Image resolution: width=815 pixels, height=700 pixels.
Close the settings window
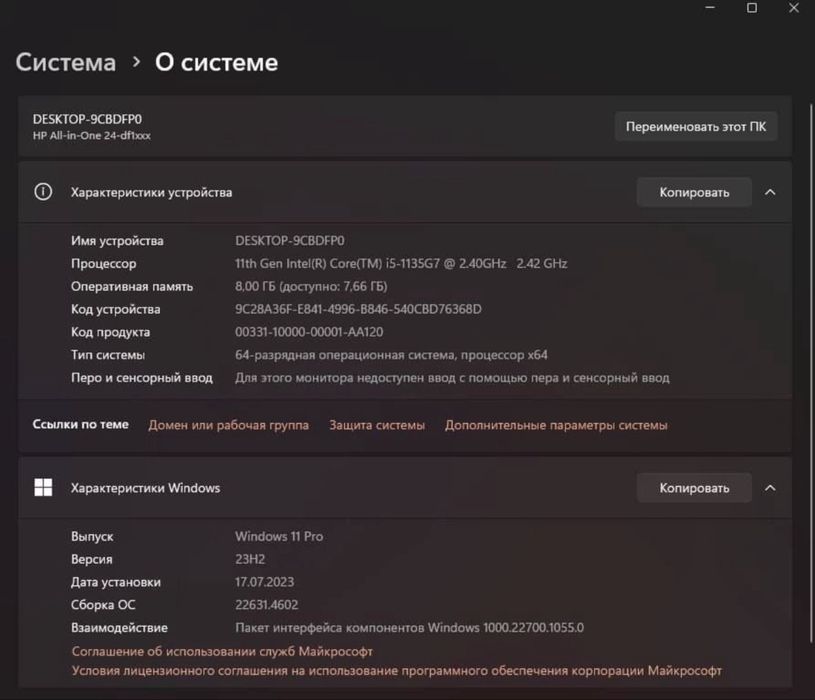[794, 8]
